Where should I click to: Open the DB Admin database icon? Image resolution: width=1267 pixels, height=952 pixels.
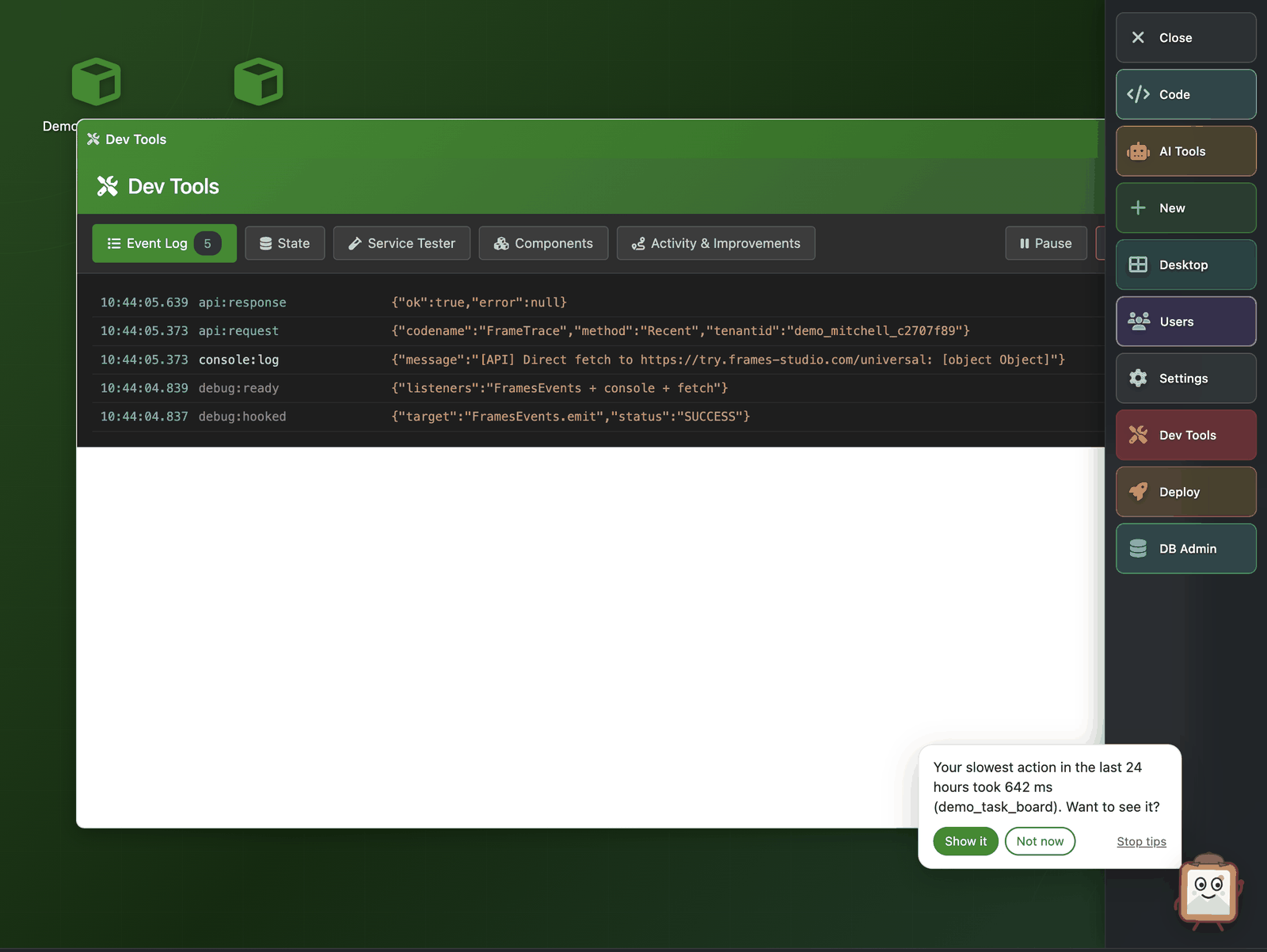pos(1138,548)
